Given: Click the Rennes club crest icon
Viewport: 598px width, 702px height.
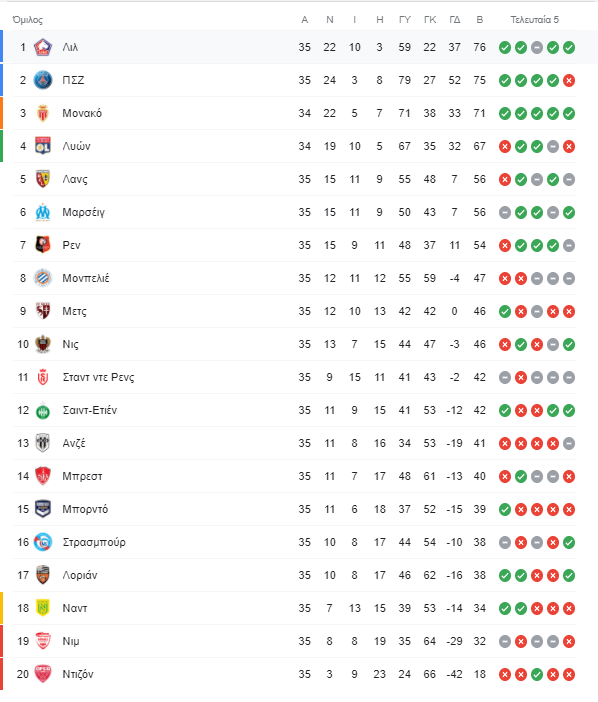Looking at the screenshot, I should (x=43, y=245).
